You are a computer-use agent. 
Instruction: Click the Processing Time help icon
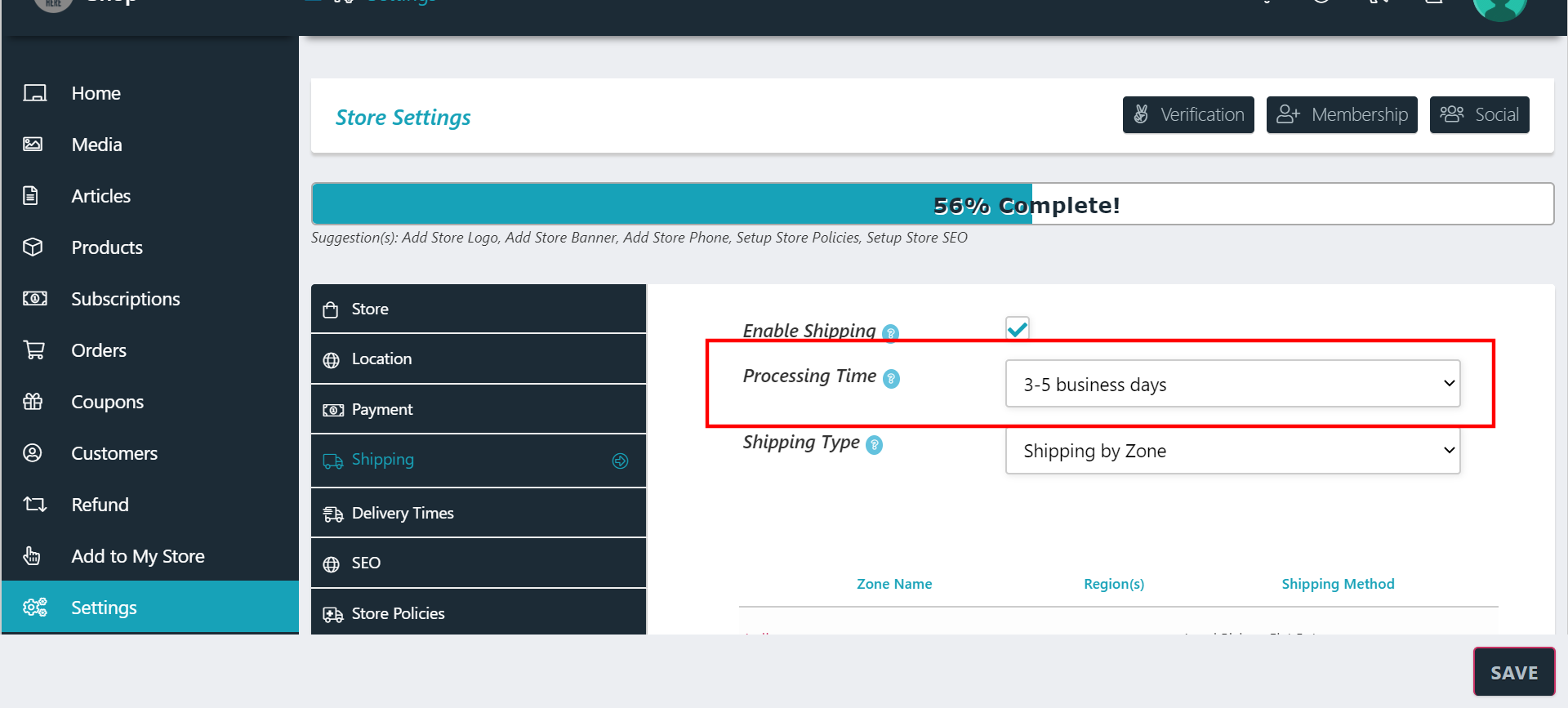(x=892, y=379)
